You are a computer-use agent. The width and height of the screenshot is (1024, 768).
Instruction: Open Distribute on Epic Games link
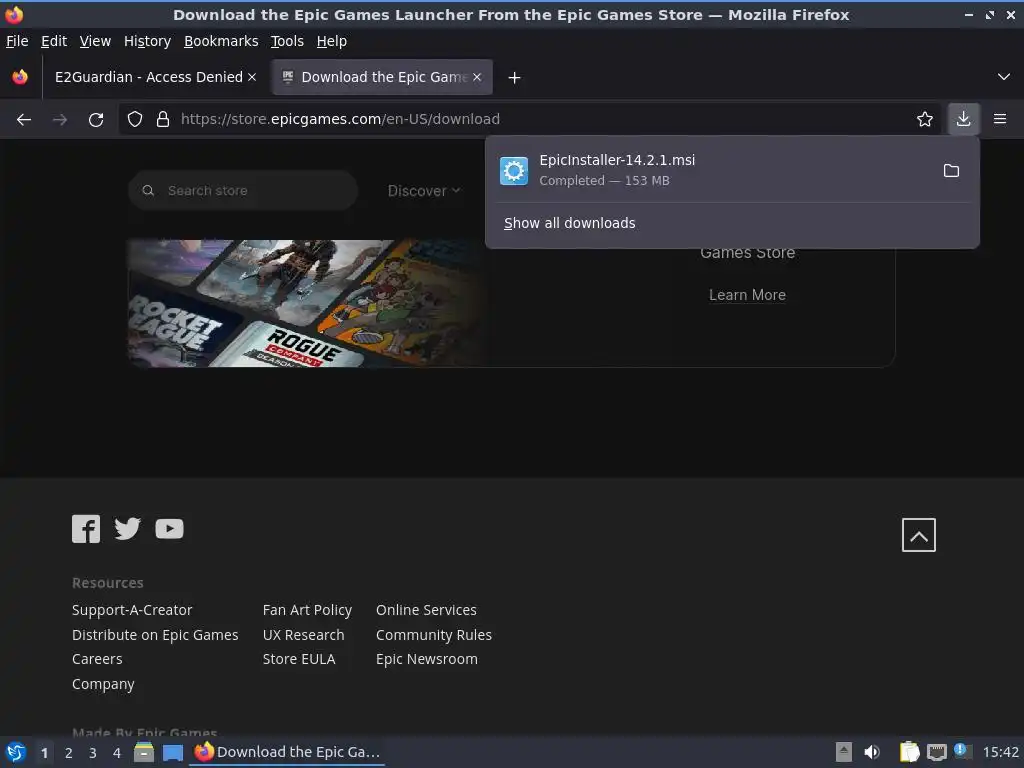pyautogui.click(x=155, y=635)
